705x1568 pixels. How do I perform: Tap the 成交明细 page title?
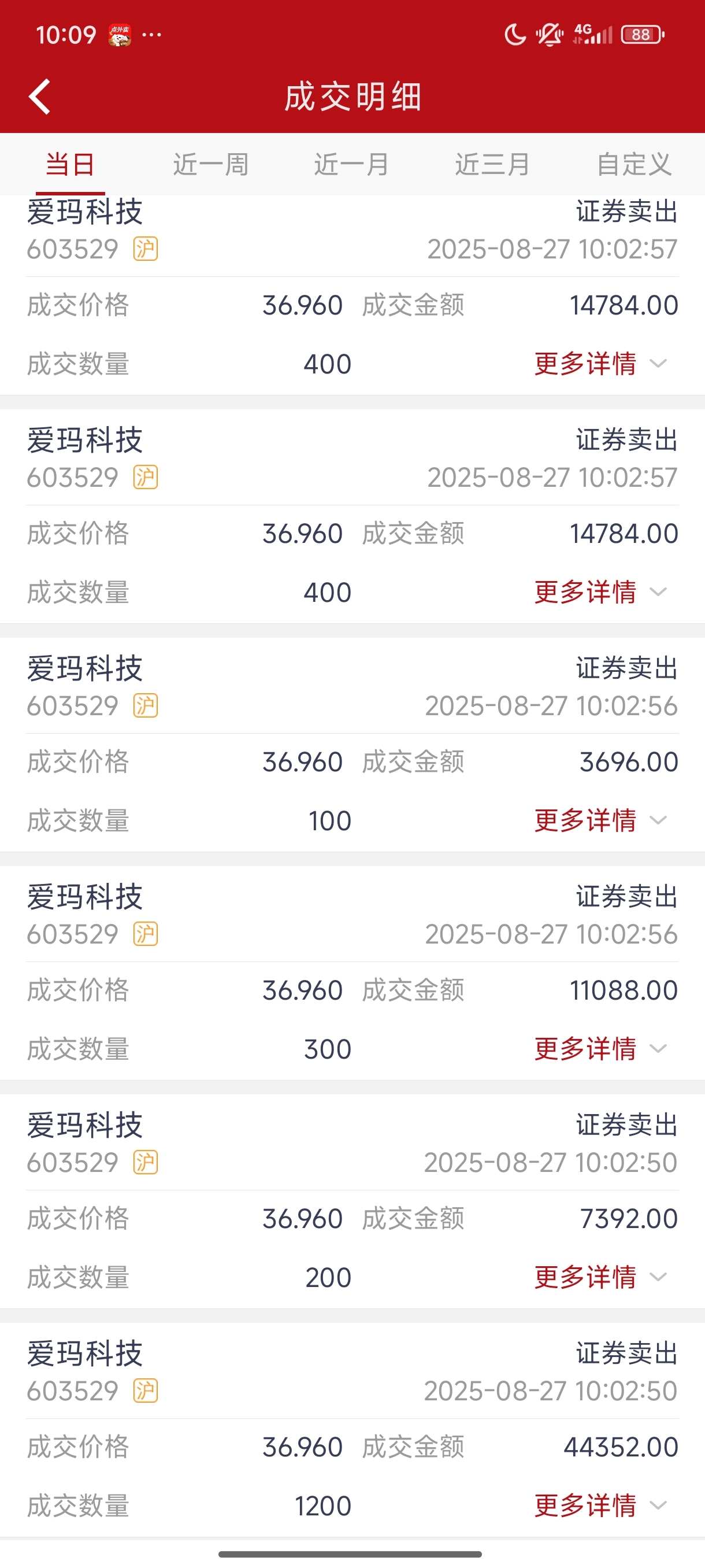pyautogui.click(x=353, y=96)
